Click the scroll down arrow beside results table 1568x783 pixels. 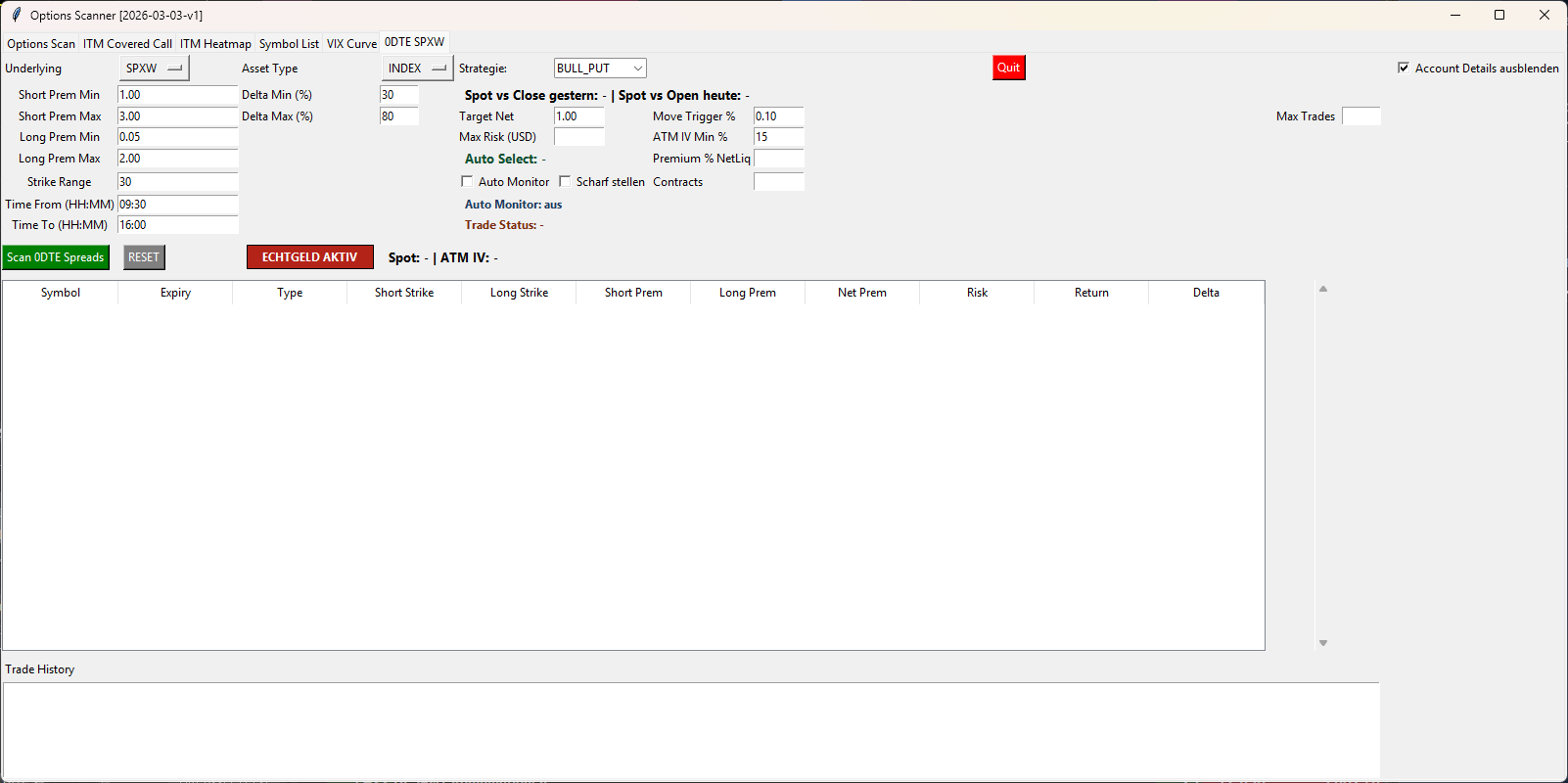point(1322,643)
